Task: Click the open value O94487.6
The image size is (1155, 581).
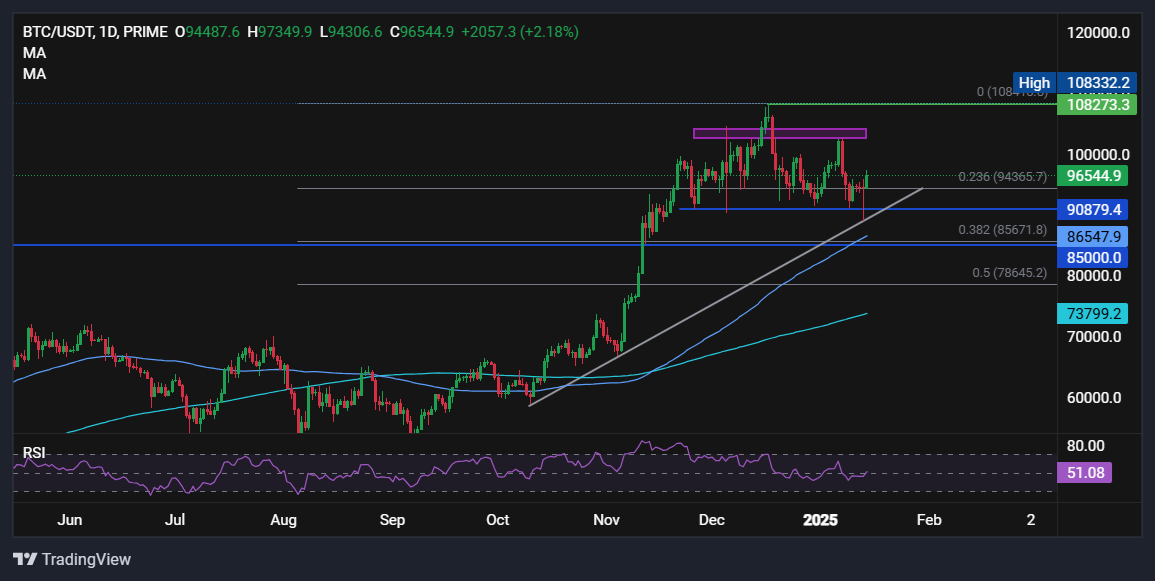Action: click(207, 32)
